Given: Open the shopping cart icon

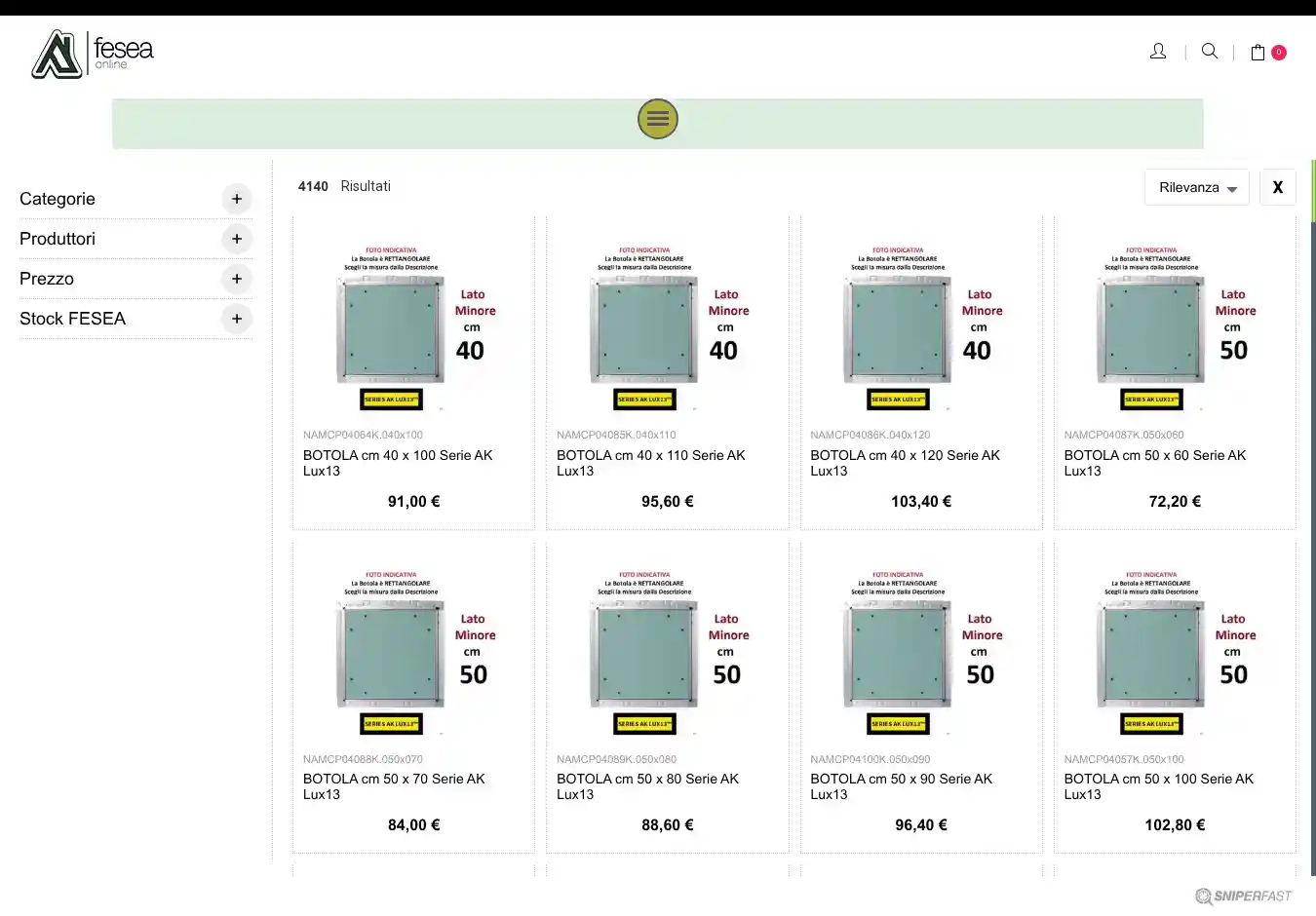Looking at the screenshot, I should pos(1258,53).
